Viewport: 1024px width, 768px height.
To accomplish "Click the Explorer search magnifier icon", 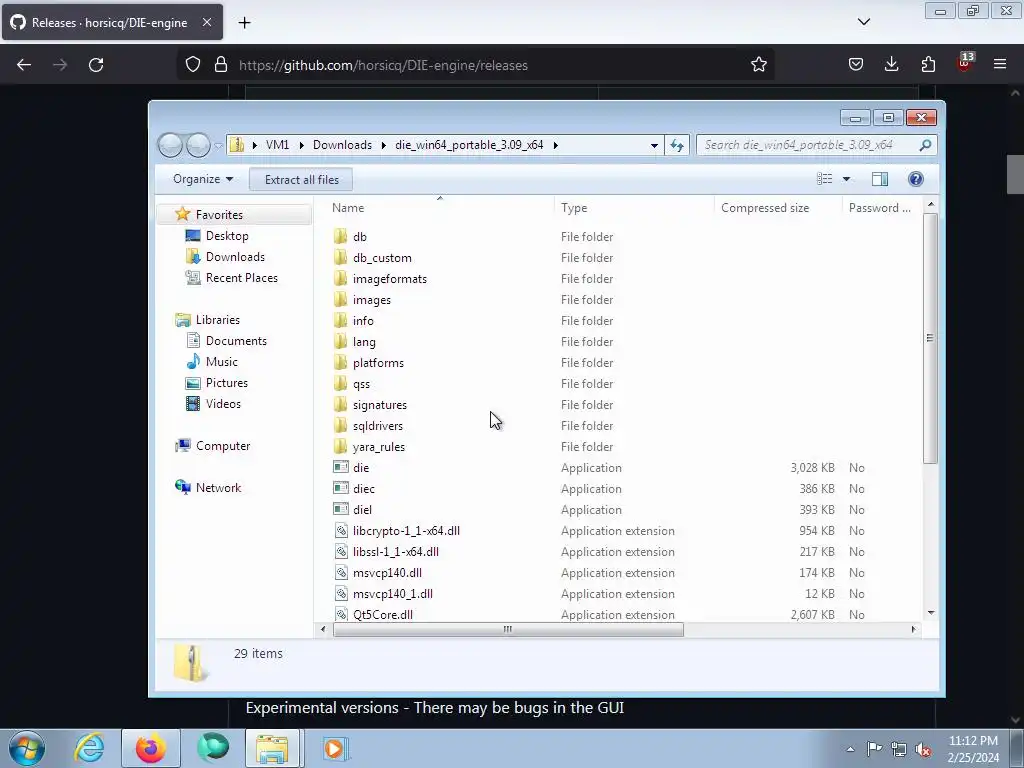I will tap(925, 145).
